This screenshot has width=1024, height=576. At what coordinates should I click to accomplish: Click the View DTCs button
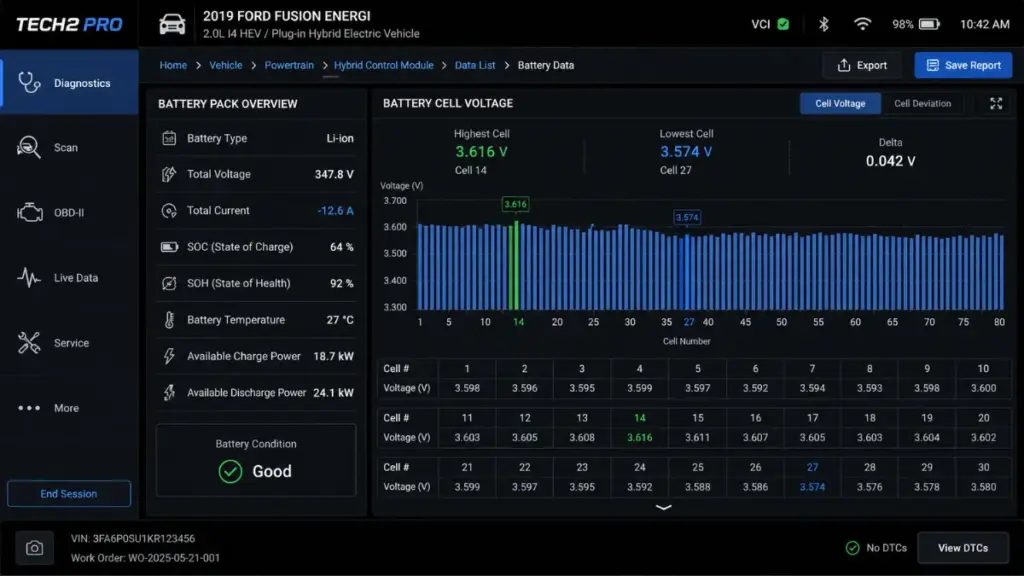(963, 548)
